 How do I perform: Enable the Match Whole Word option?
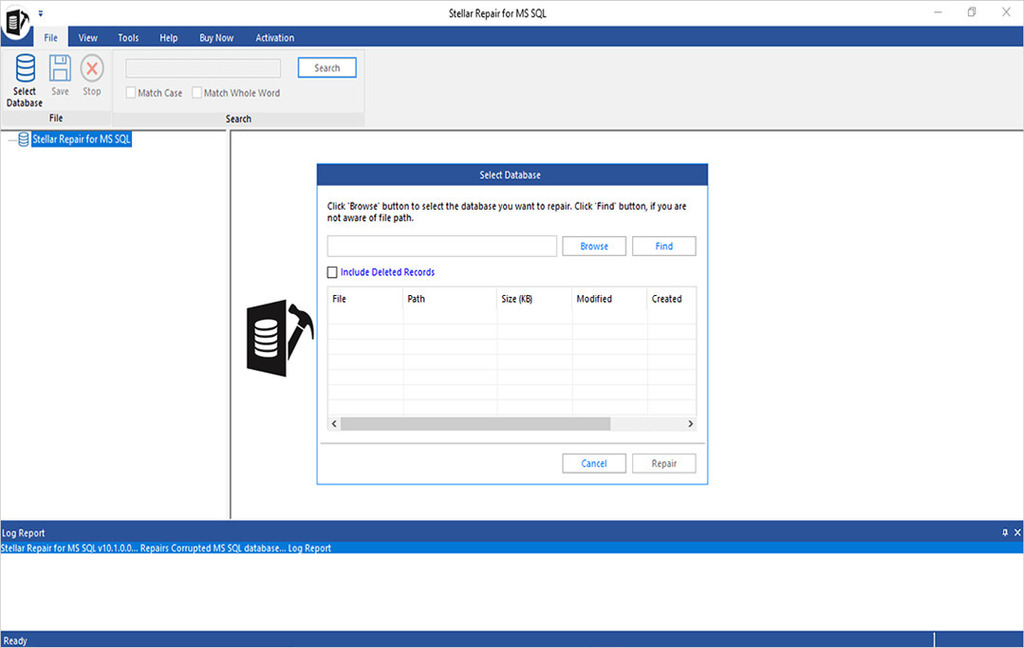[196, 92]
